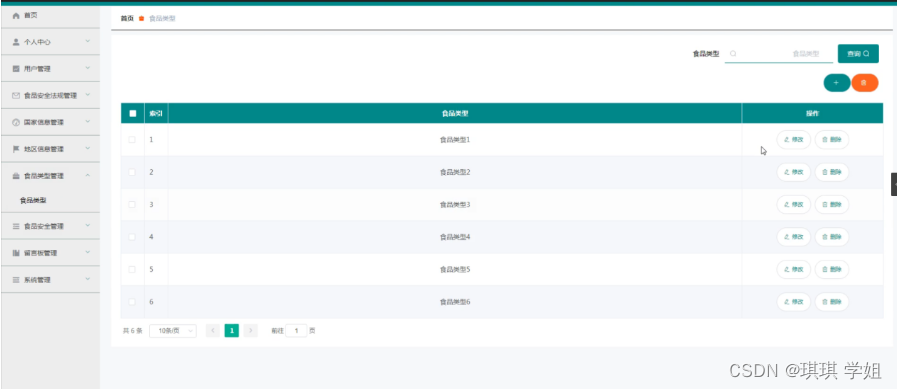Click the list icon beside 系统管理
Viewport: 897px width, 389px height.
pyautogui.click(x=16, y=280)
